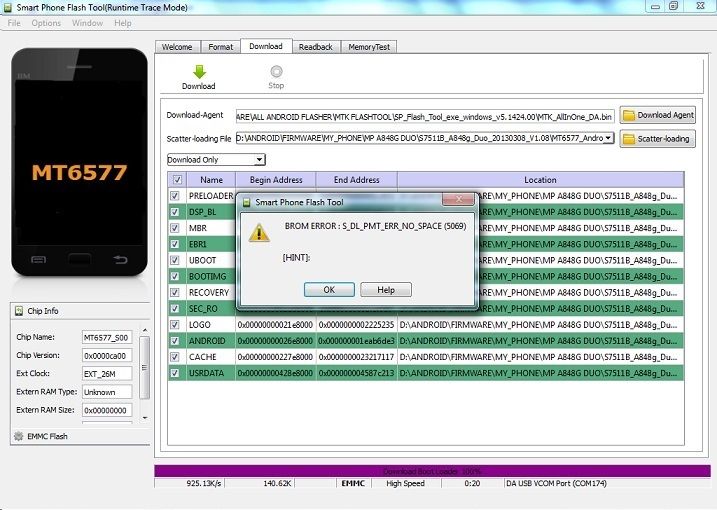The image size is (717, 510).
Task: Click the Download Agent folder icon
Action: [x=629, y=115]
